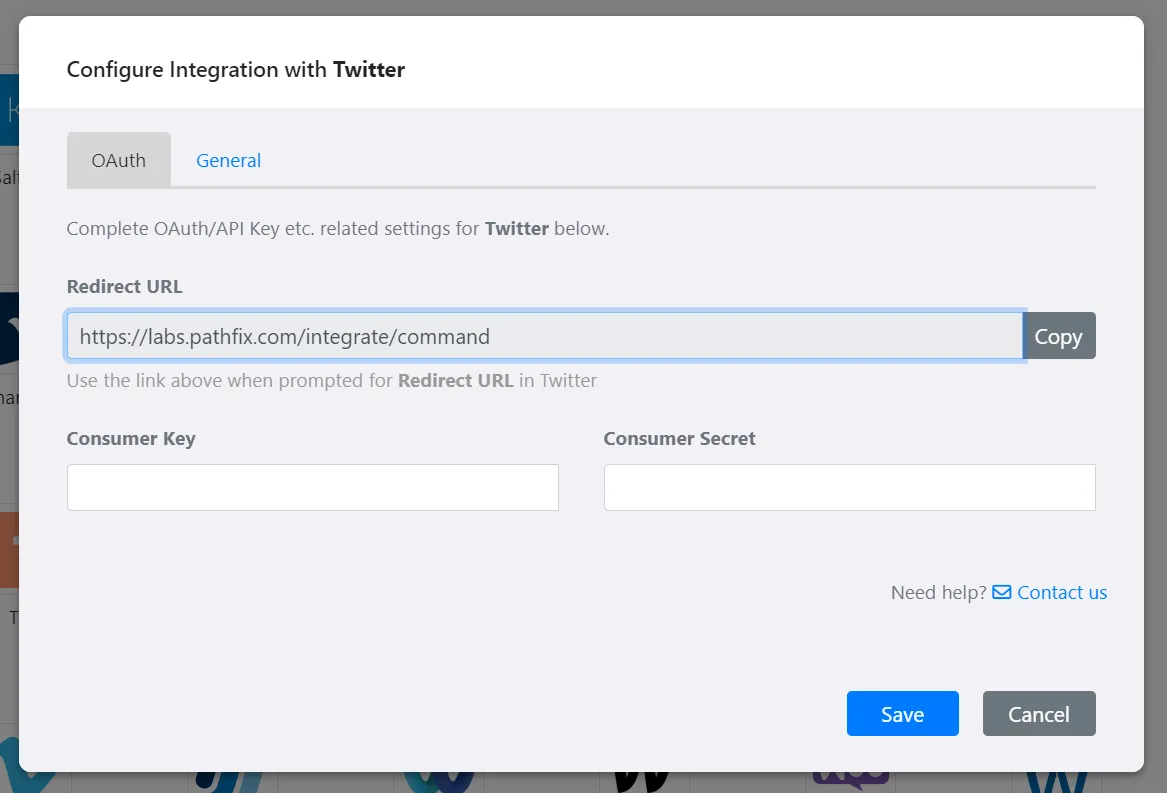This screenshot has width=1167, height=793.
Task: Click the "Redirect URL" field label
Action: (x=124, y=287)
